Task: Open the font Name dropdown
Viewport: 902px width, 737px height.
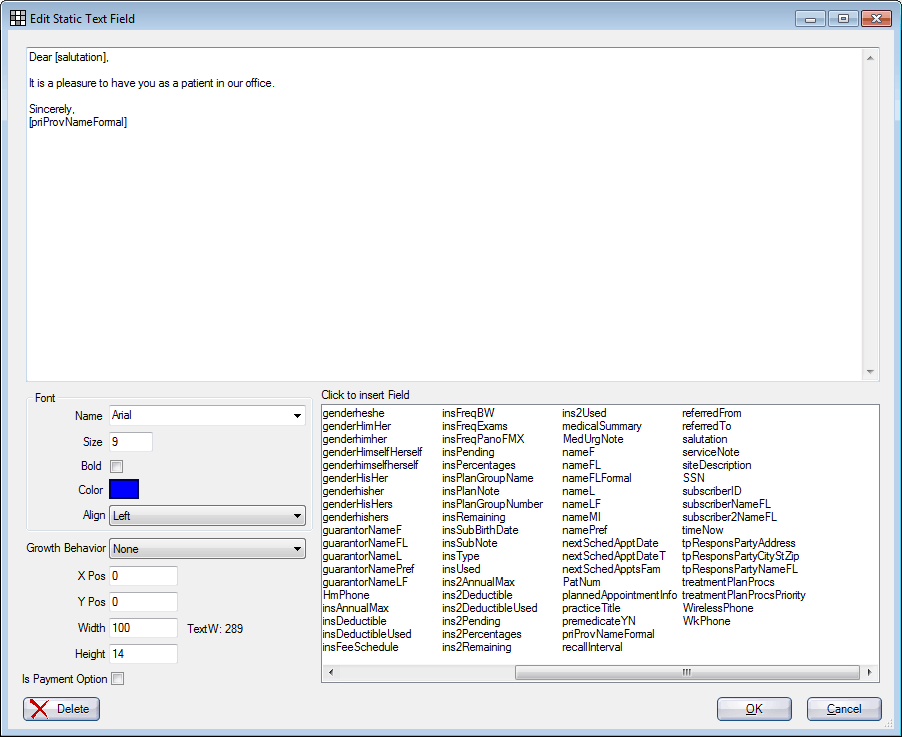Action: click(x=297, y=415)
